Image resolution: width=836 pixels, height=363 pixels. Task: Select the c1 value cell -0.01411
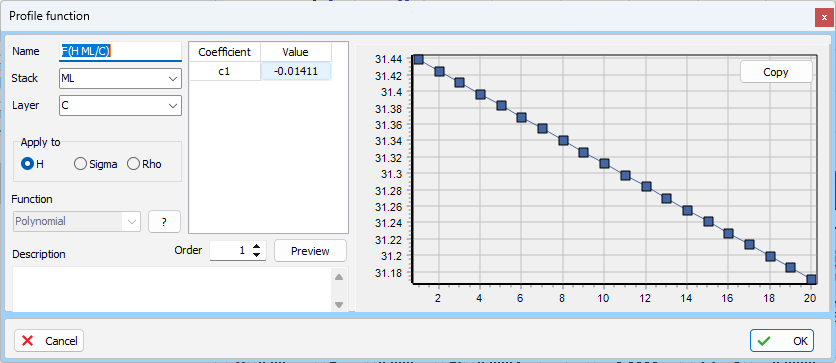[x=296, y=71]
